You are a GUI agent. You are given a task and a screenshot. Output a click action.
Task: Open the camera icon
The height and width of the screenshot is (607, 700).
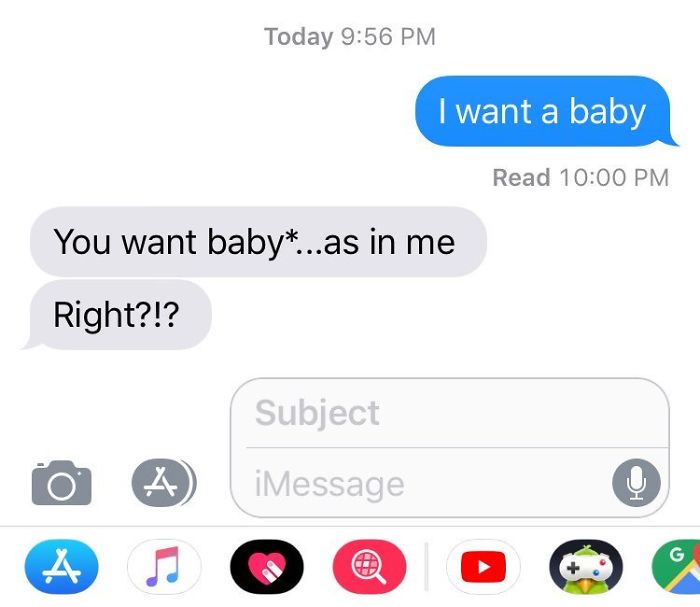click(62, 483)
